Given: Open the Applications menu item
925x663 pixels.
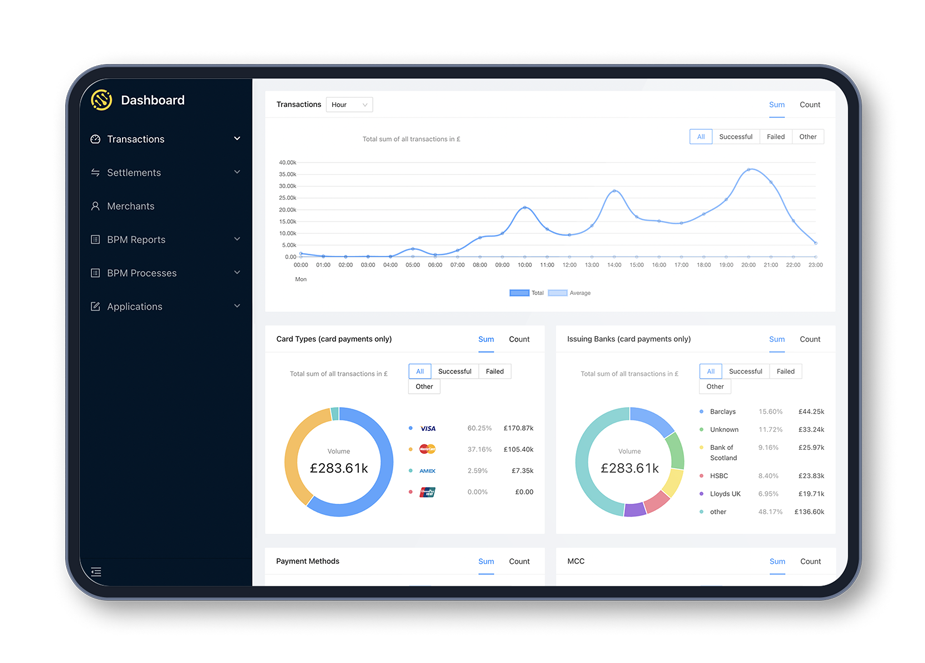Looking at the screenshot, I should tap(135, 307).
